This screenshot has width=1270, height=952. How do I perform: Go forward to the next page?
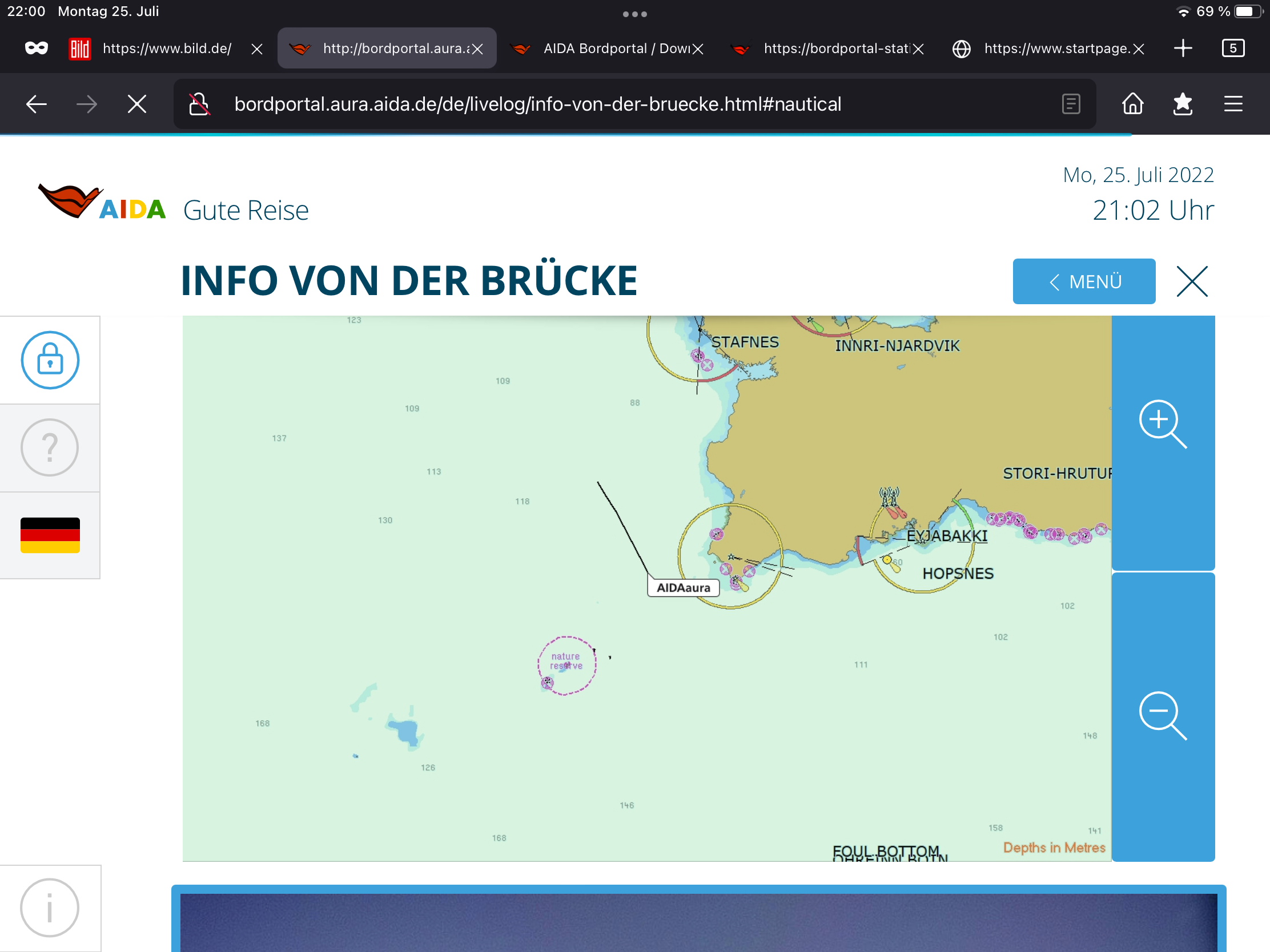pyautogui.click(x=87, y=104)
